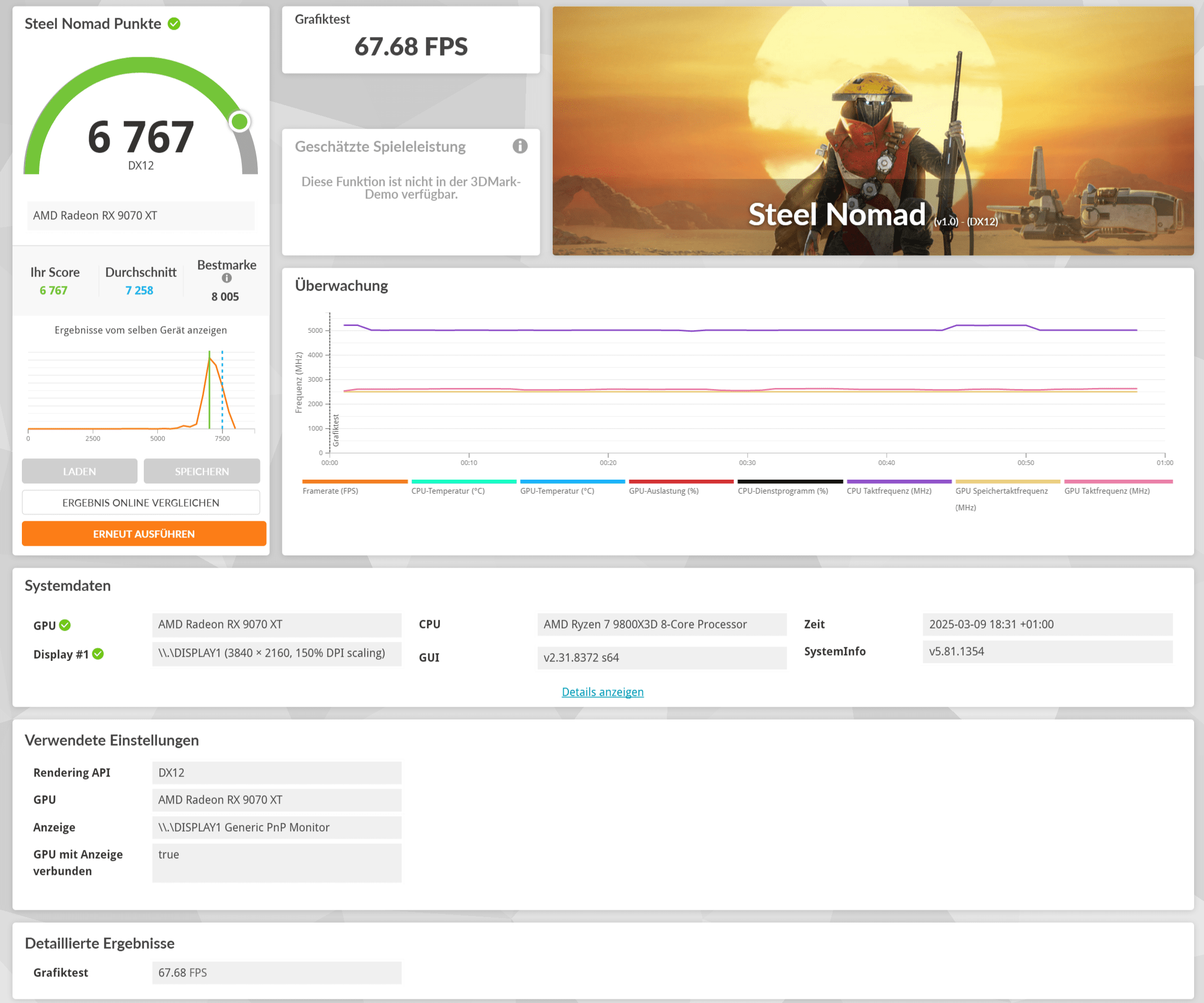The width and height of the screenshot is (1204, 1003).
Task: Click Ergebnisse vom selben Gerät anzeigen
Action: coord(141,330)
